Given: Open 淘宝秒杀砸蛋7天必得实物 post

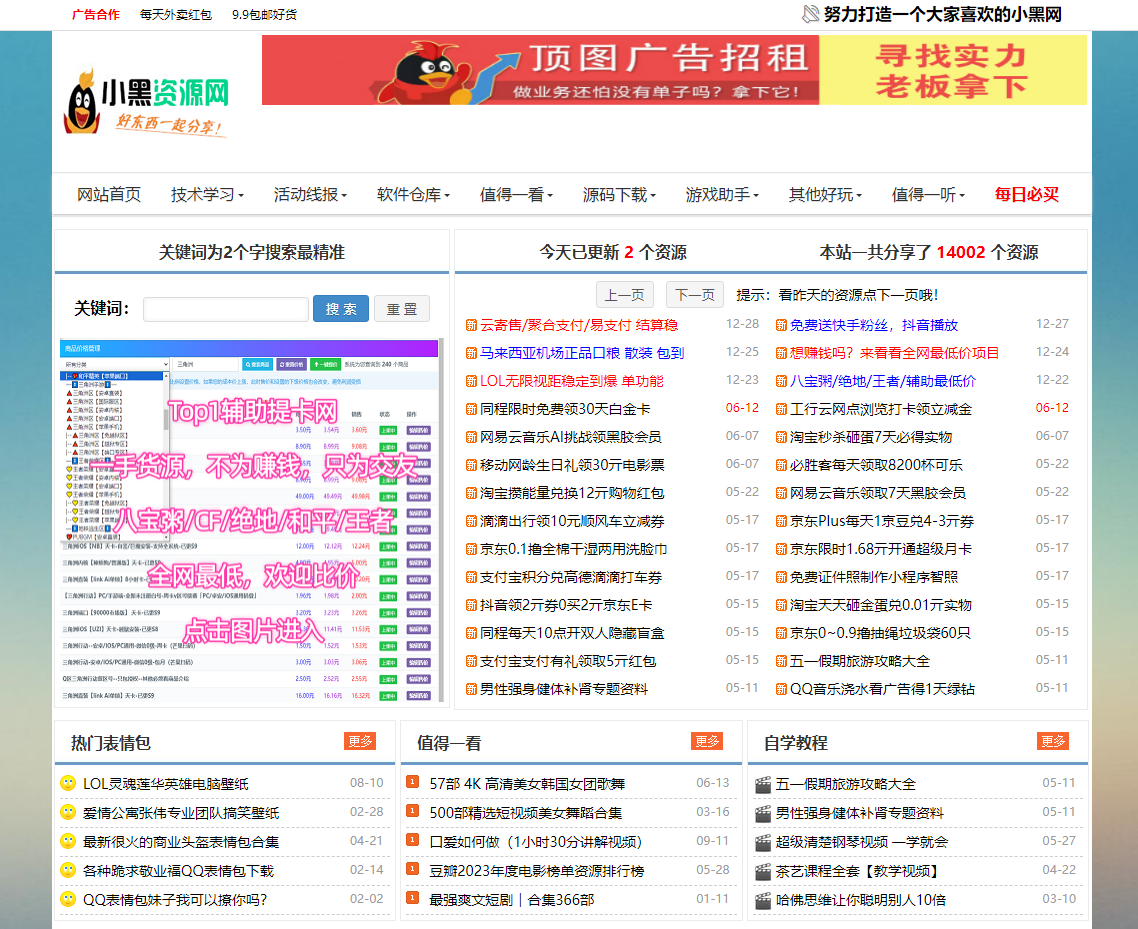Looking at the screenshot, I should click(871, 437).
